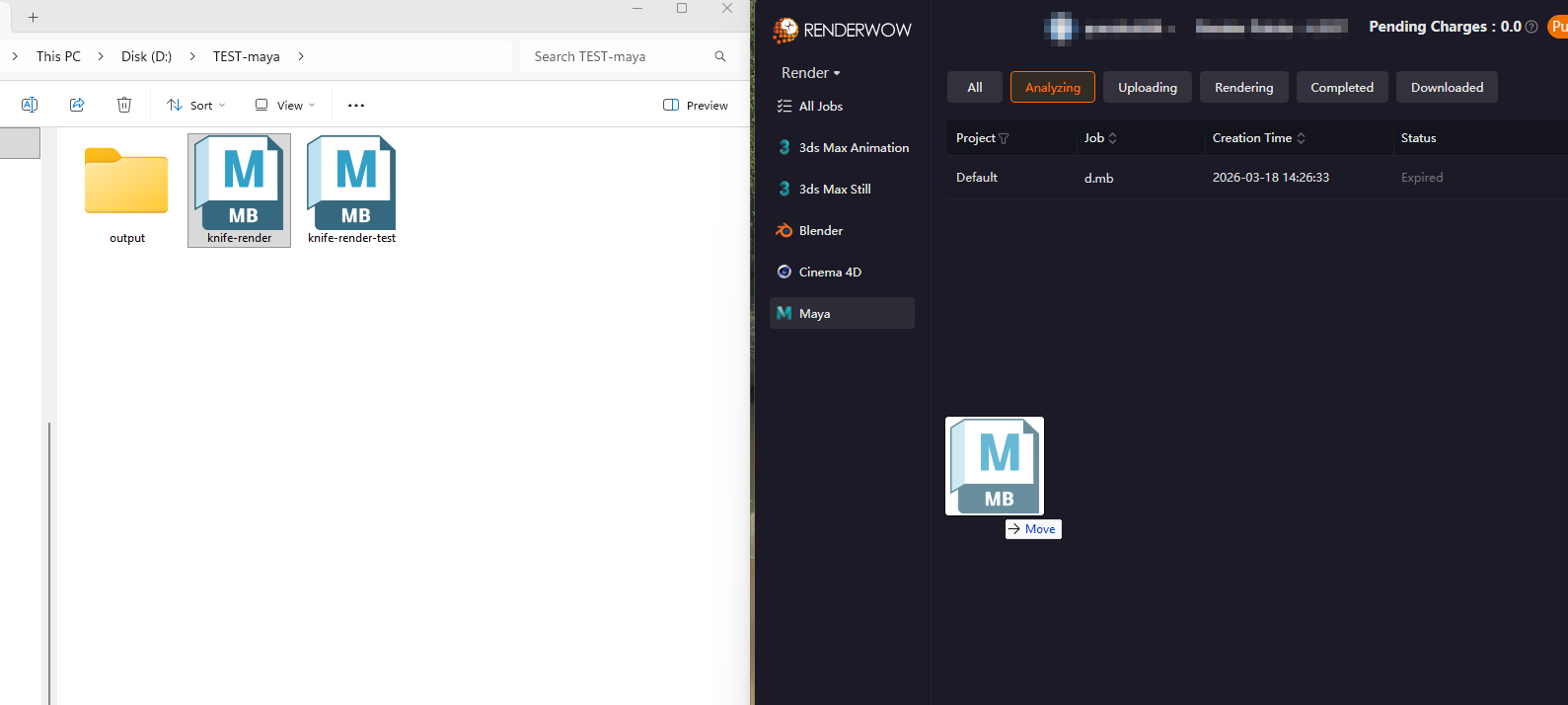Open 3ds Max Animation section
Screen dimensions: 1568x705
(x=843, y=147)
